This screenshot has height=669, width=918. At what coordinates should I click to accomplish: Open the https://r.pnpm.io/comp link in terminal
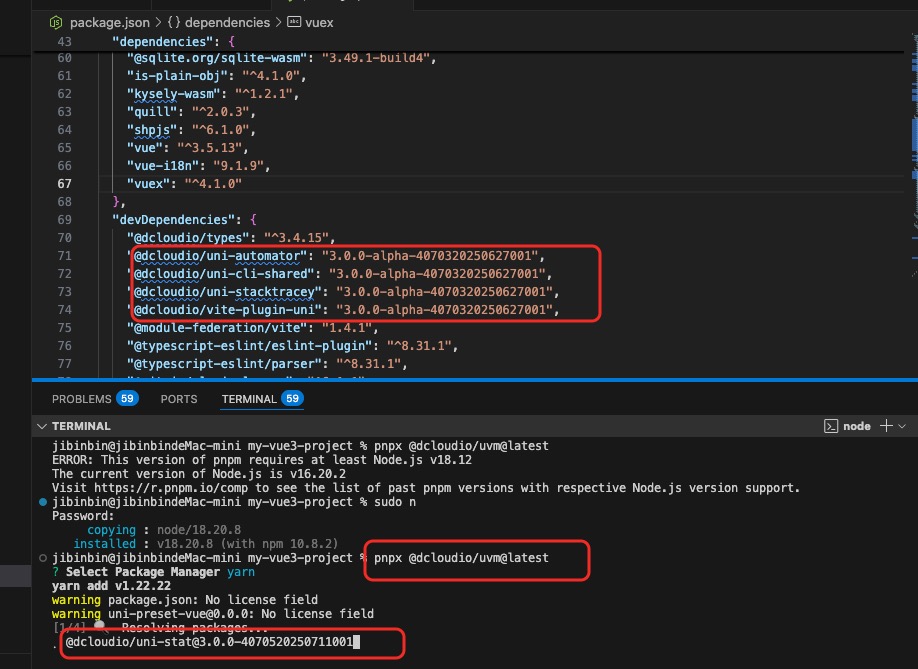[x=170, y=488]
